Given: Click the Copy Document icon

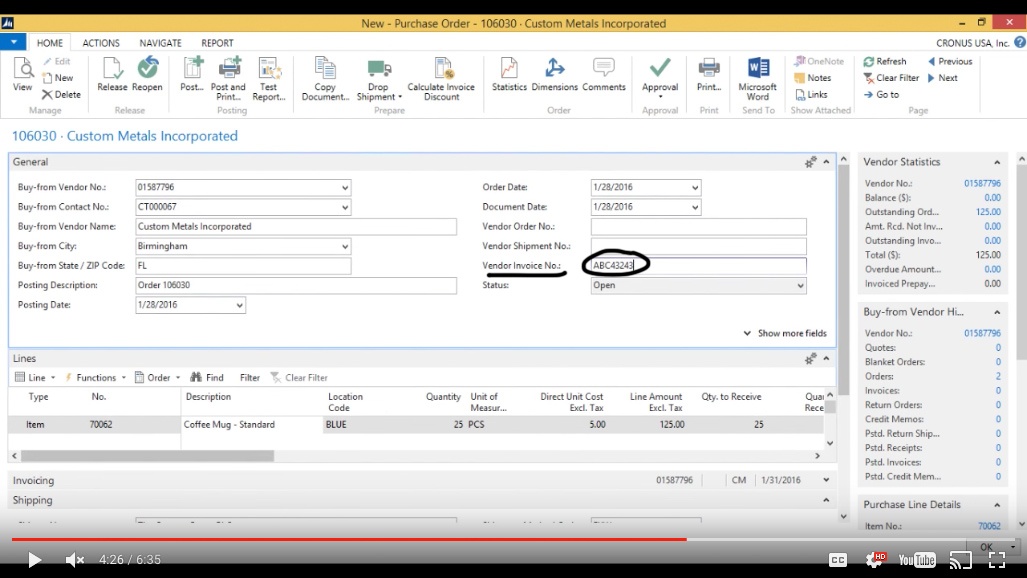Looking at the screenshot, I should 325,79.
